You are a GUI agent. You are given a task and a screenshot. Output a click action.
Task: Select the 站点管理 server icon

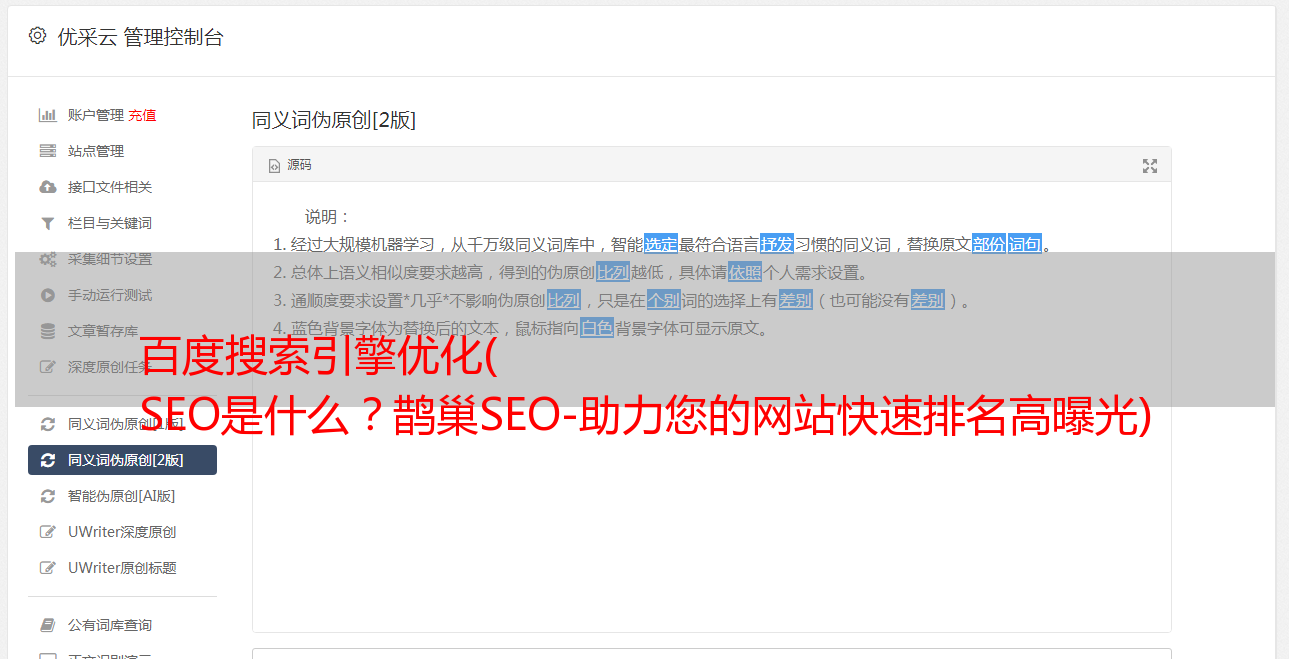point(47,151)
